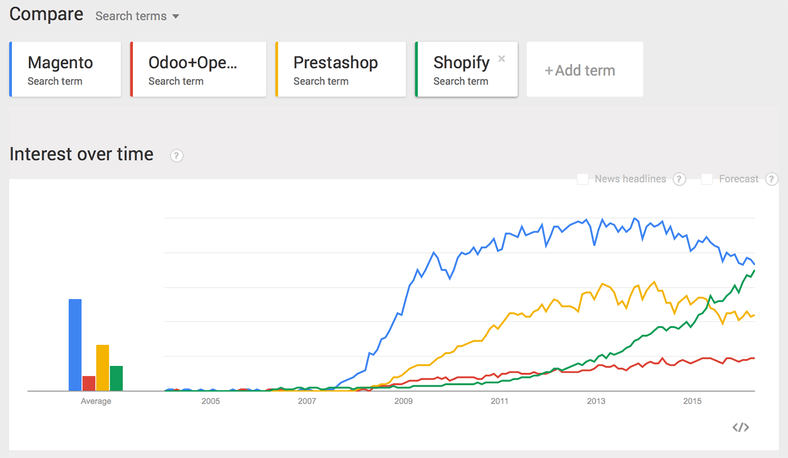788x458 pixels.
Task: Click the 2009 year label on timeline
Action: (403, 401)
